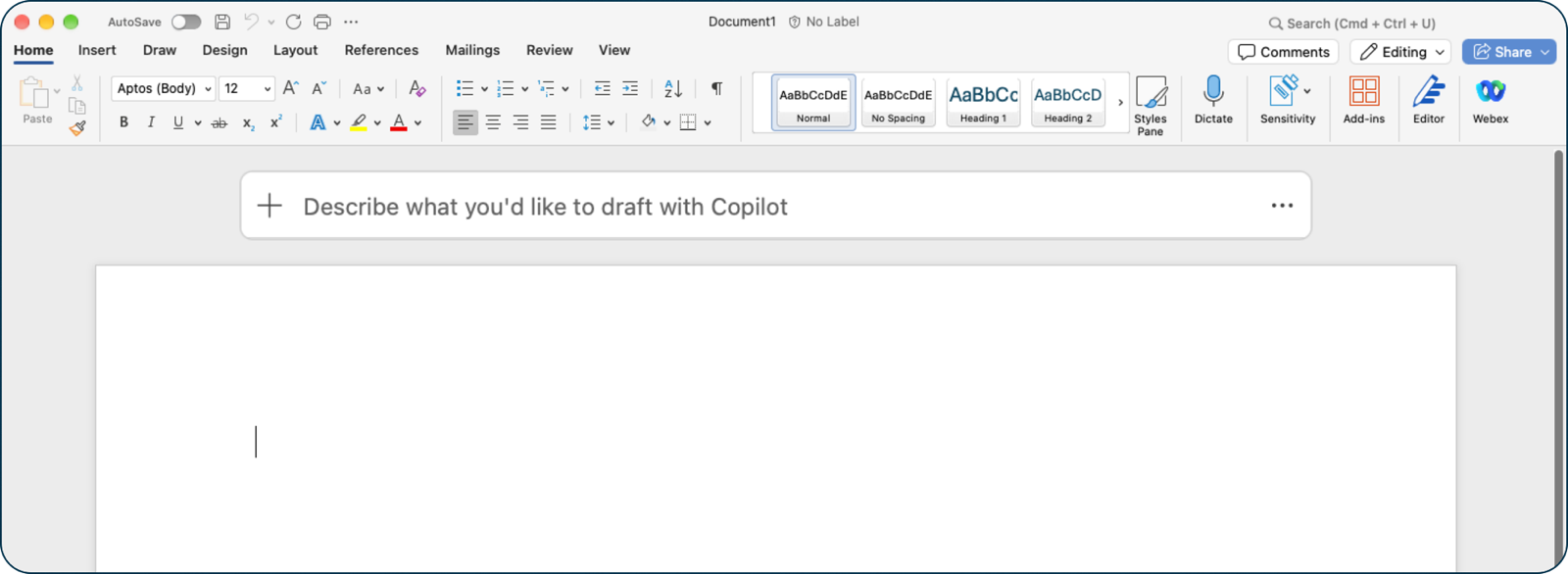Click the Sort A-Z icon

672,88
